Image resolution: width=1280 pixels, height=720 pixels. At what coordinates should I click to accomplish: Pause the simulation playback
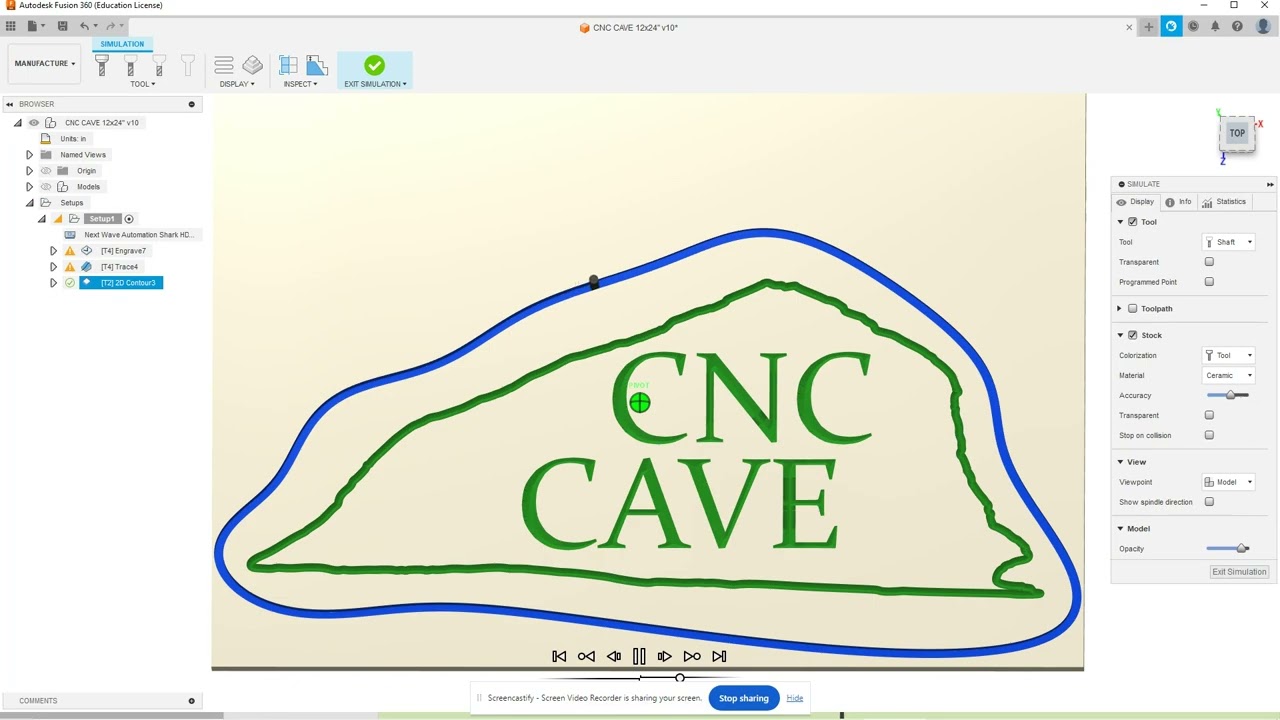639,656
